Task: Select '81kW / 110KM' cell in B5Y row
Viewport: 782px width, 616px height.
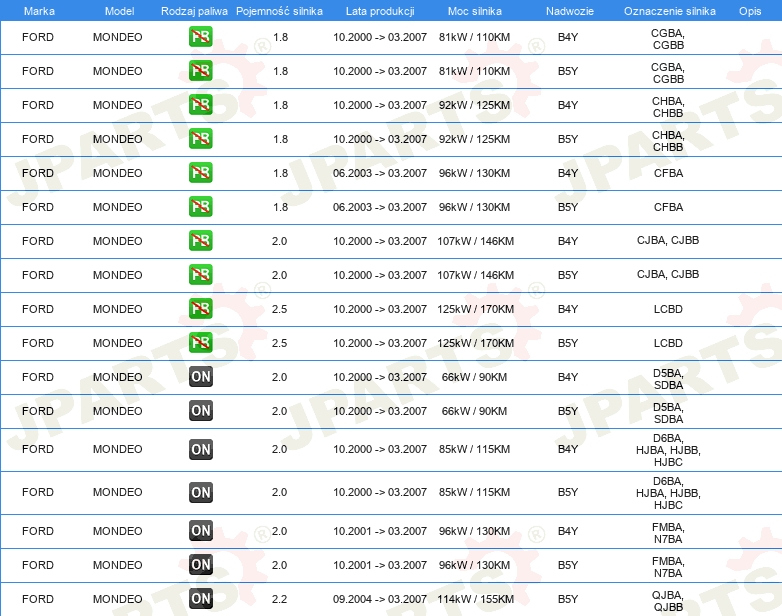Action: pyautogui.click(x=474, y=71)
